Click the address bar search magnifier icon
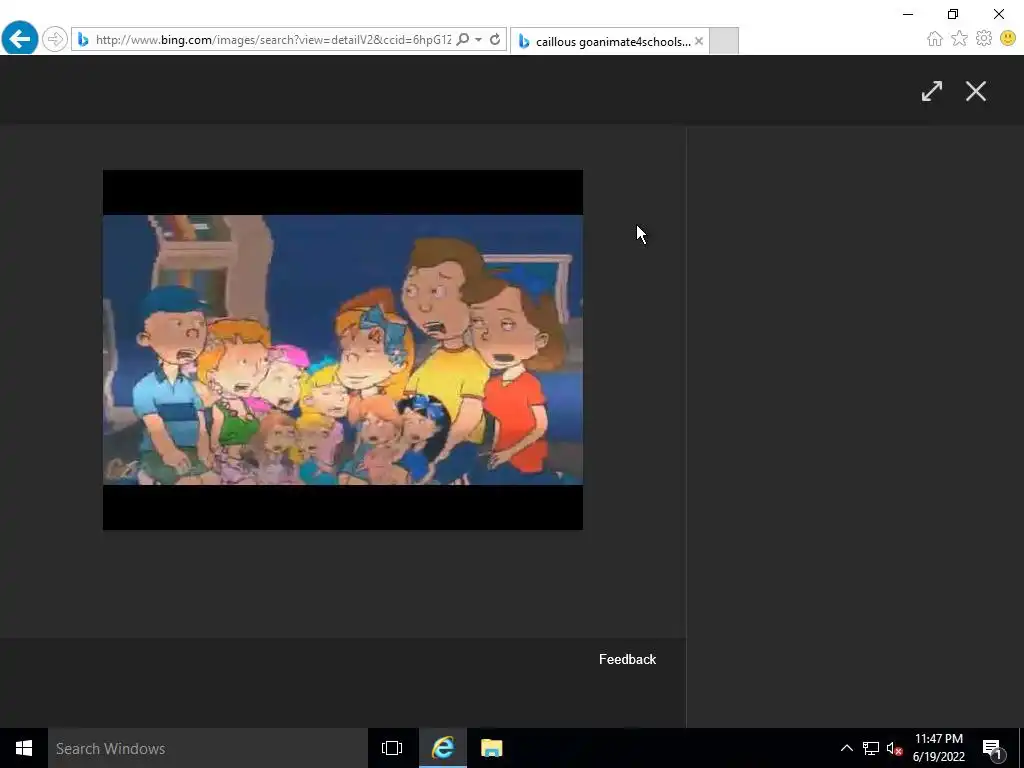The image size is (1024, 768). [462, 40]
